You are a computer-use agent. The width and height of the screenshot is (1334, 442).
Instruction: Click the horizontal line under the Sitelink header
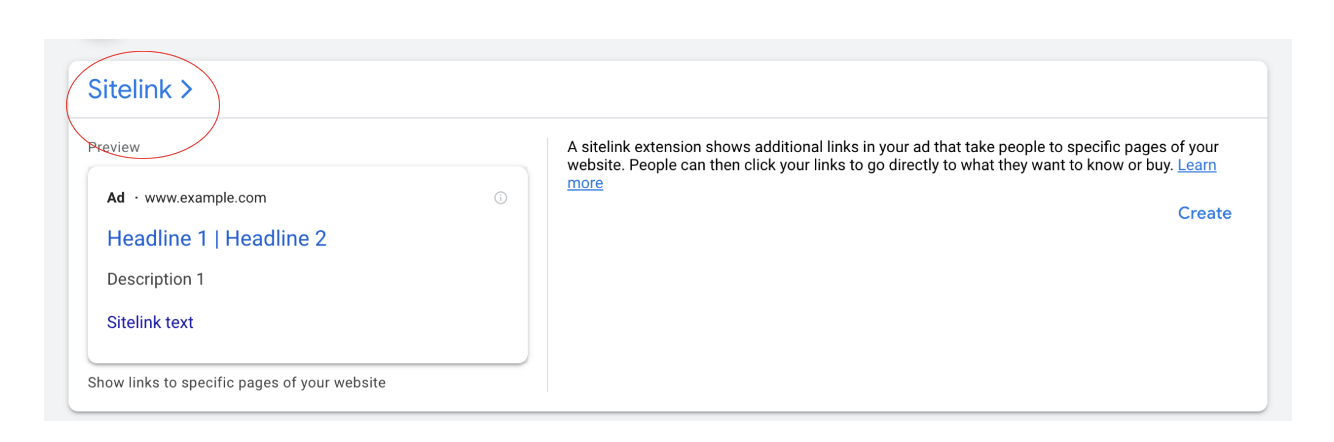pos(700,118)
